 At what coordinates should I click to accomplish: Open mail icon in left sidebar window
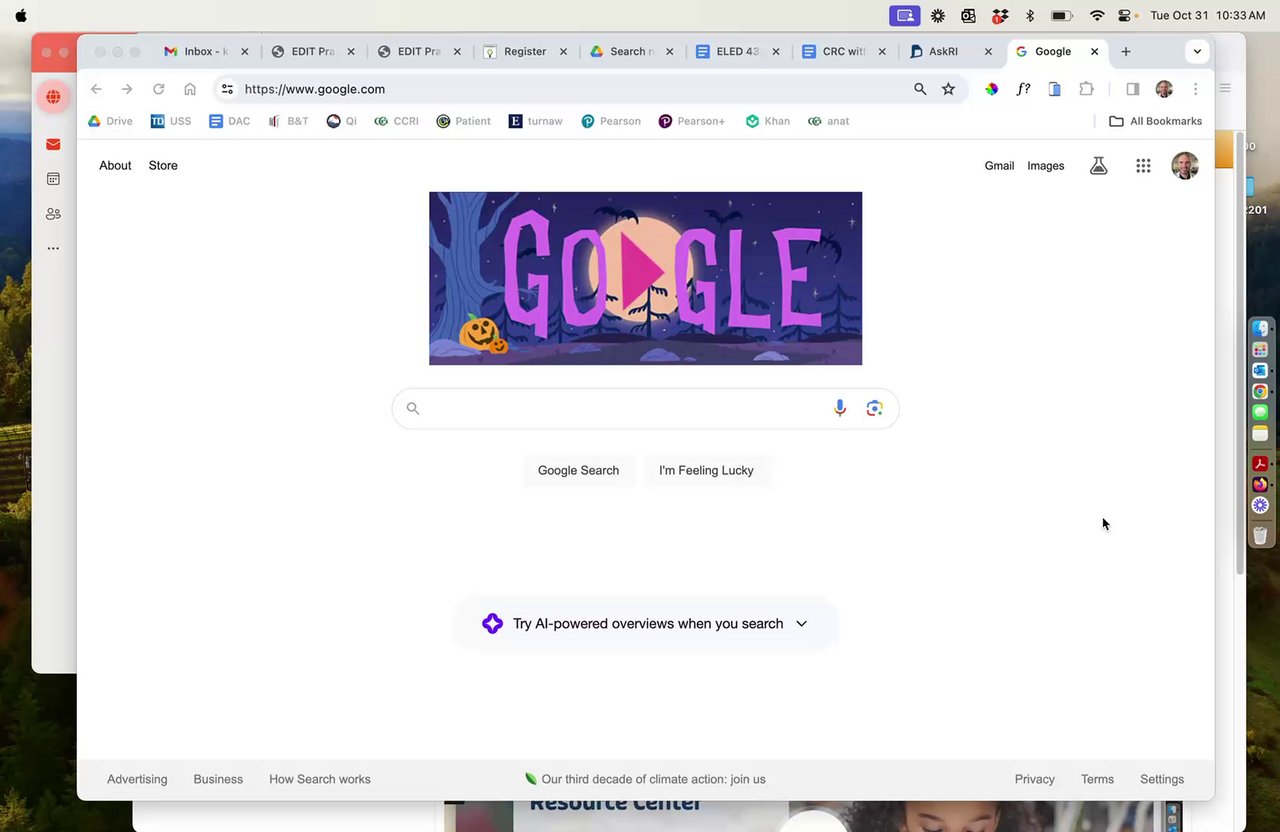click(x=53, y=144)
